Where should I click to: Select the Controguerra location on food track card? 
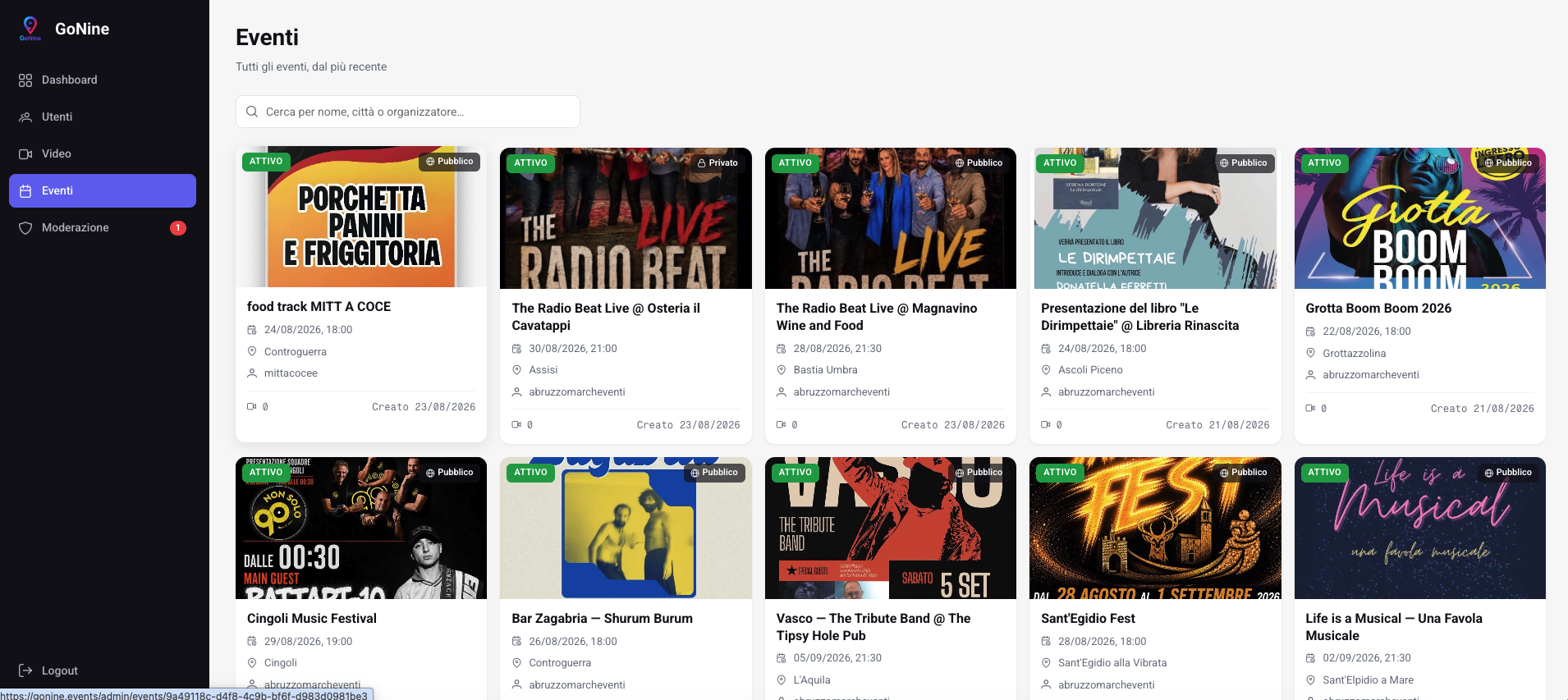pos(296,352)
